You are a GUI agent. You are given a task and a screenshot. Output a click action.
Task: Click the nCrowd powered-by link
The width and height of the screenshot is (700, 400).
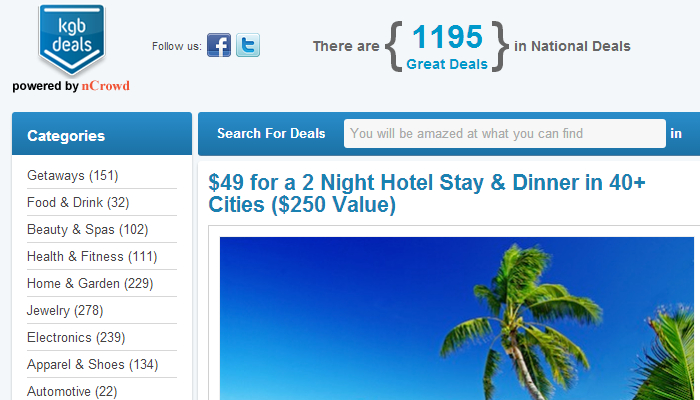[x=105, y=86]
